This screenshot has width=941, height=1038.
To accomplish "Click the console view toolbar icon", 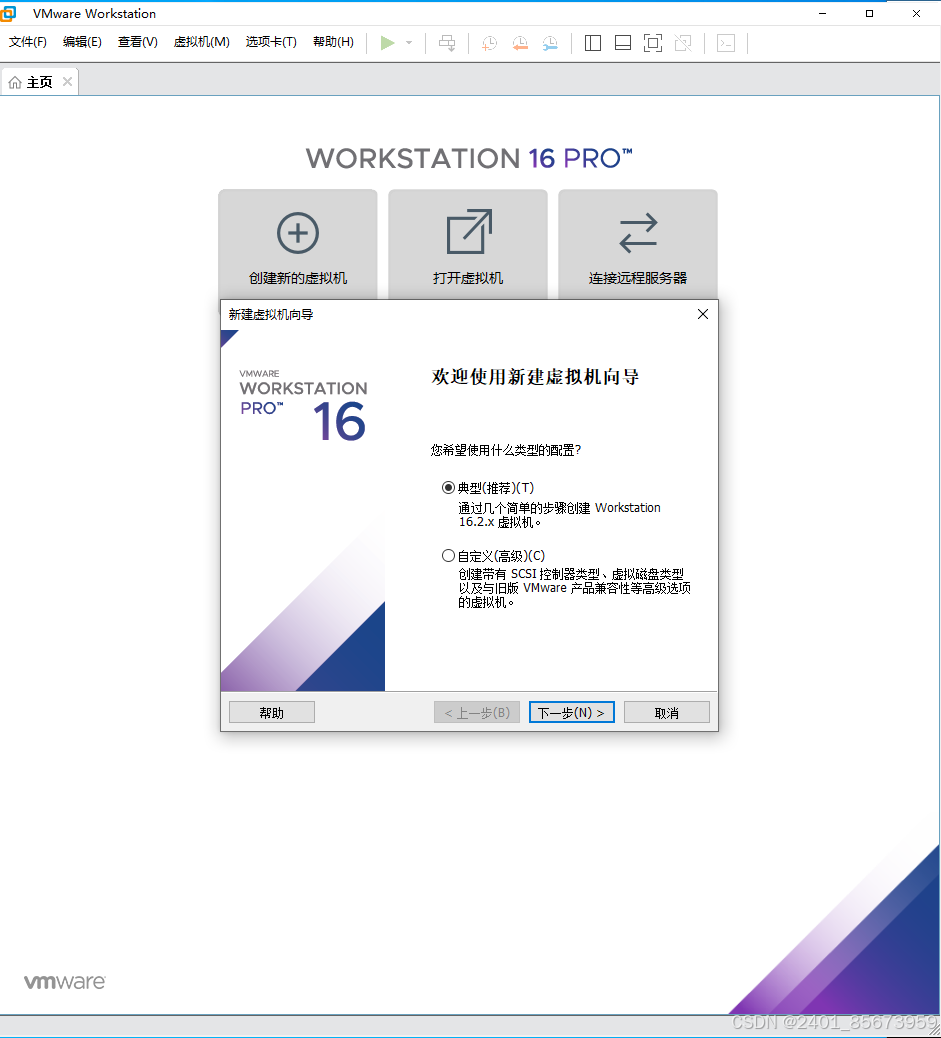I will click(726, 43).
